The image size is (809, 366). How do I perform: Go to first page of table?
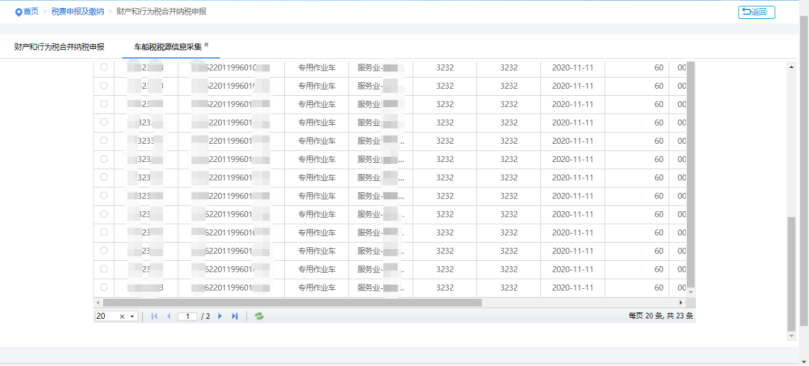pyautogui.click(x=154, y=316)
